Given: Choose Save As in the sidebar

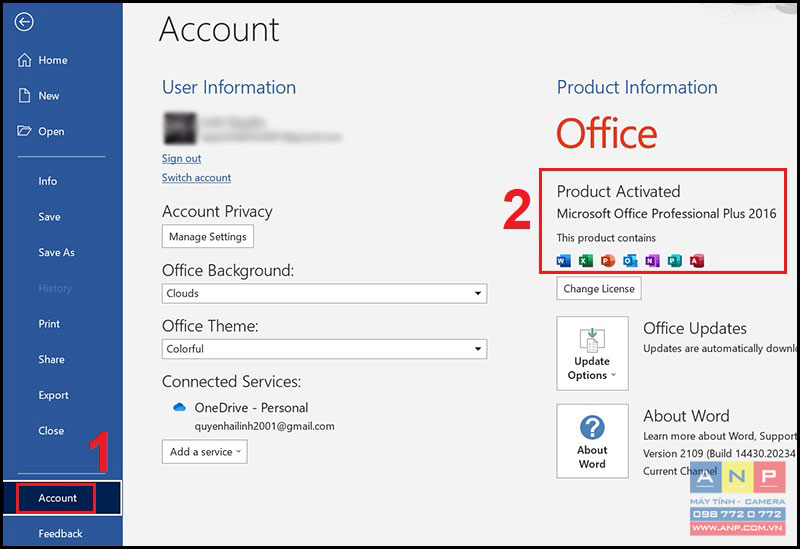Looking at the screenshot, I should (56, 253).
